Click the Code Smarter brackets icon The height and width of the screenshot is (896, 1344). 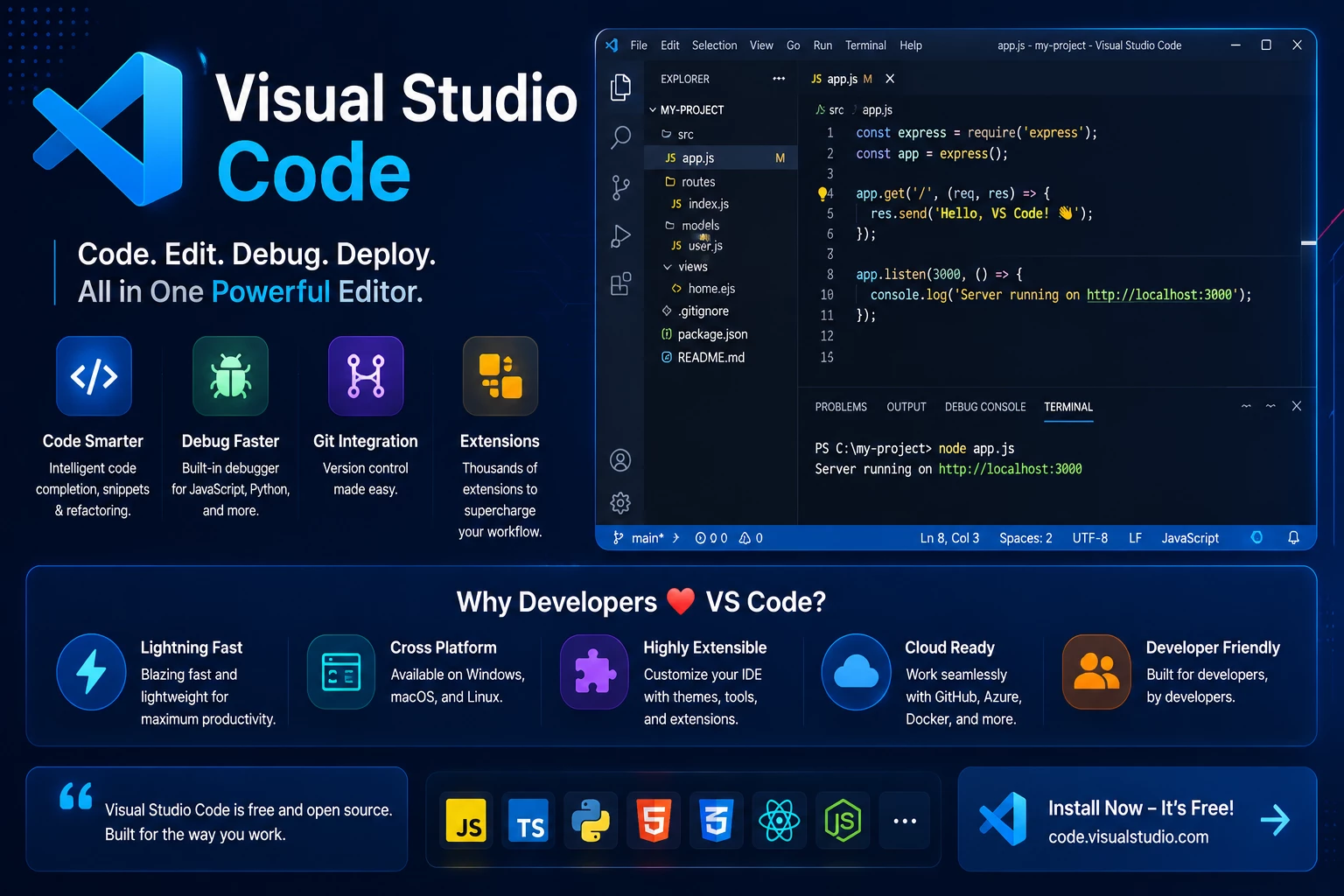(94, 376)
